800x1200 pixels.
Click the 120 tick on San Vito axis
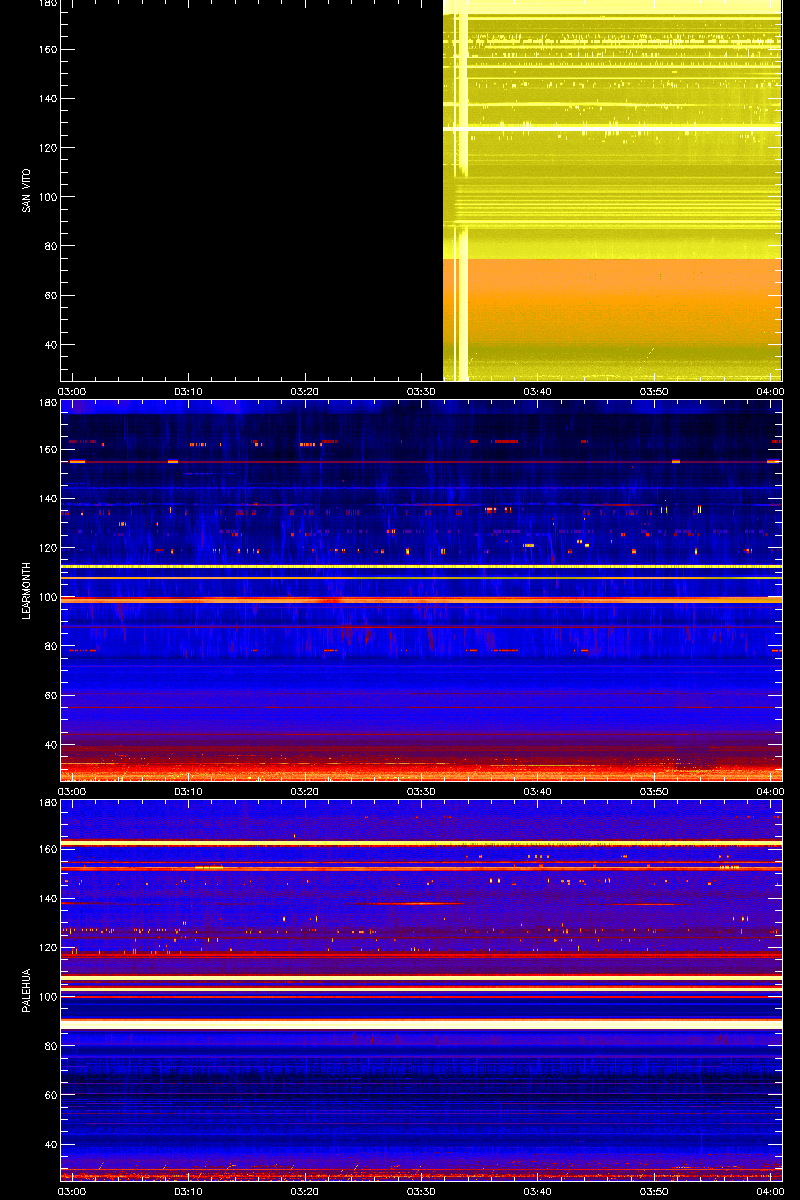tap(47, 148)
